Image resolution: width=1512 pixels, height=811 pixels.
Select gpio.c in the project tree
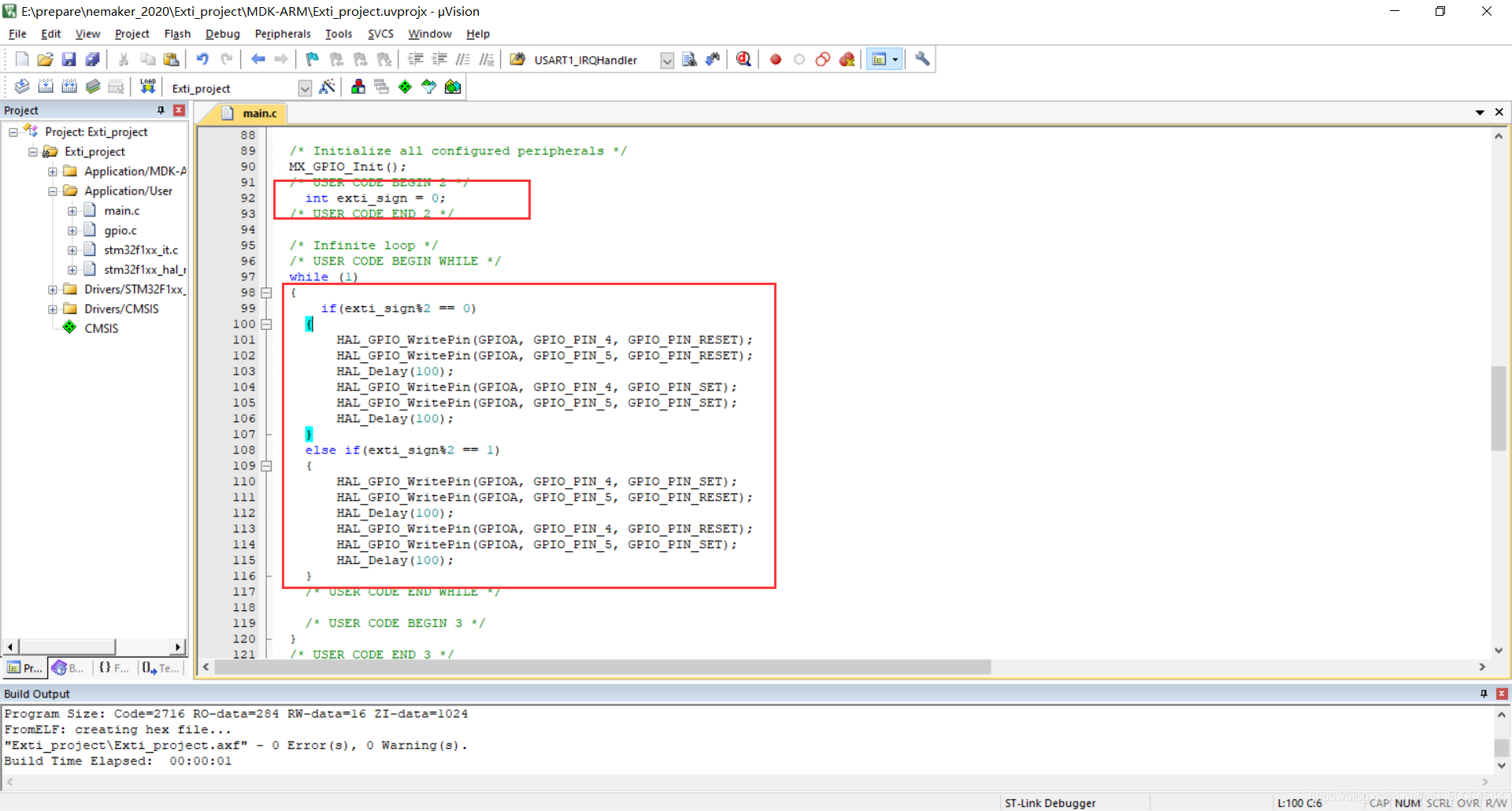(x=120, y=231)
